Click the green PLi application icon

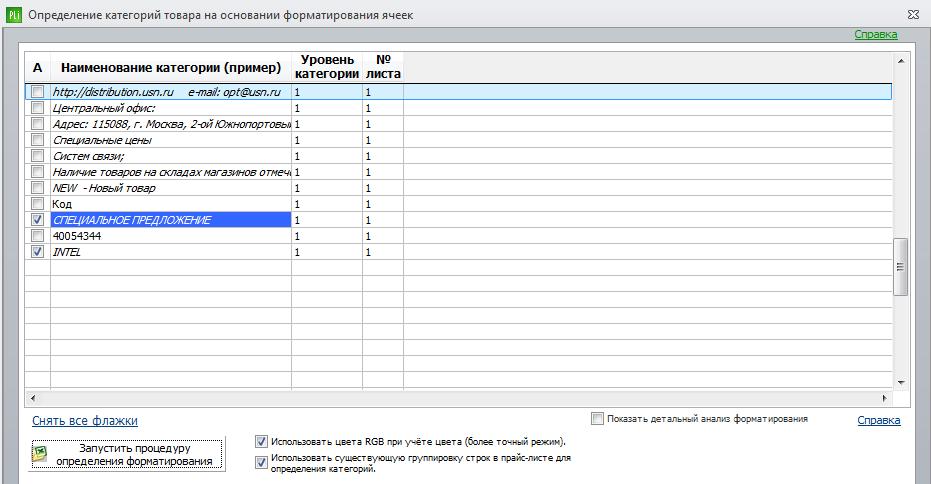pyautogui.click(x=13, y=14)
